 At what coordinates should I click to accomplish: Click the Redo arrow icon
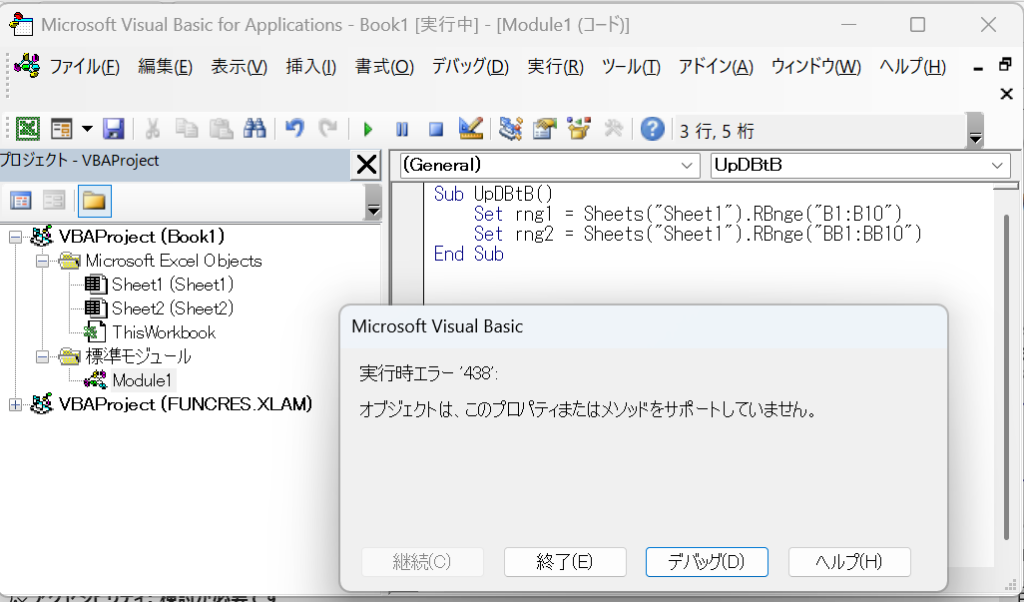click(x=328, y=129)
